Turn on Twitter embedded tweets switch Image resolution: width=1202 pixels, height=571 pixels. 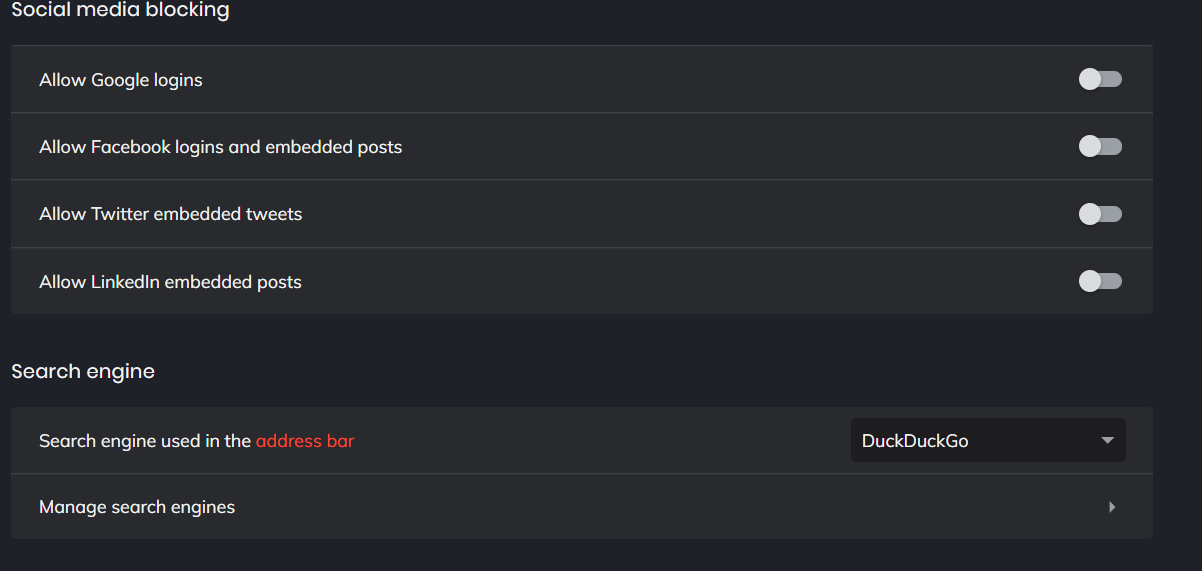click(x=1100, y=214)
